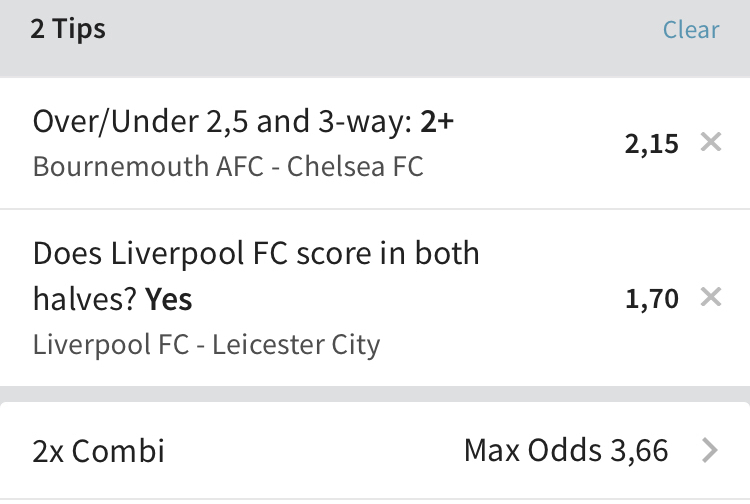Screen dimensions: 750x504
Task: Clear all tips from the betslip
Action: click(691, 30)
